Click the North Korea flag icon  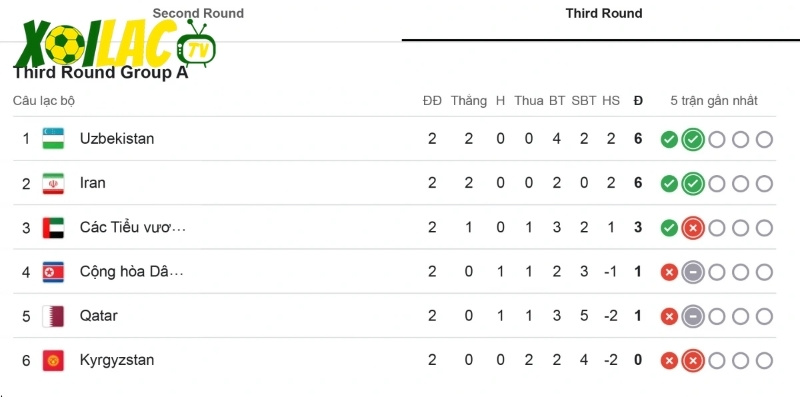[54, 272]
